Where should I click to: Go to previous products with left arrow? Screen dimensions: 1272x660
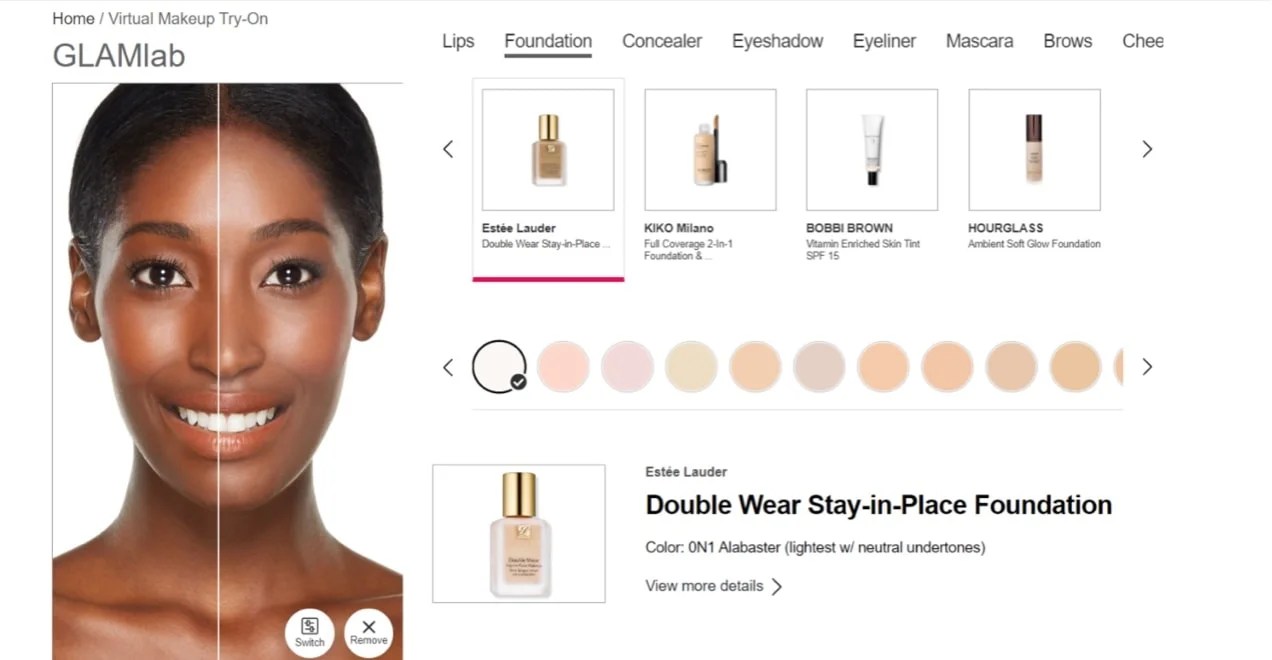click(x=448, y=149)
